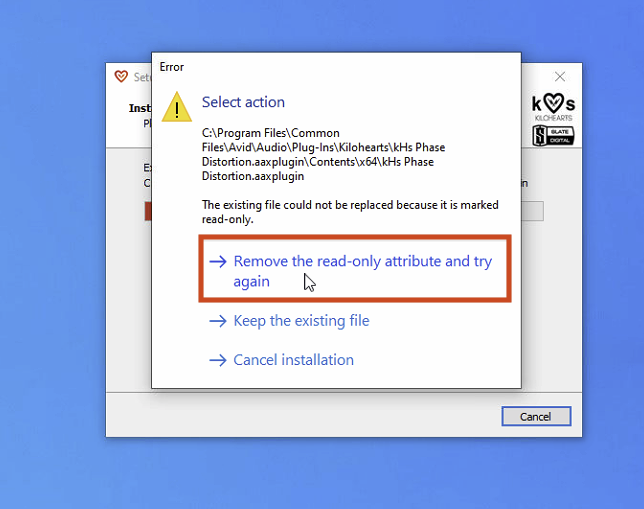Click the 'Select action' heading

coord(243,102)
